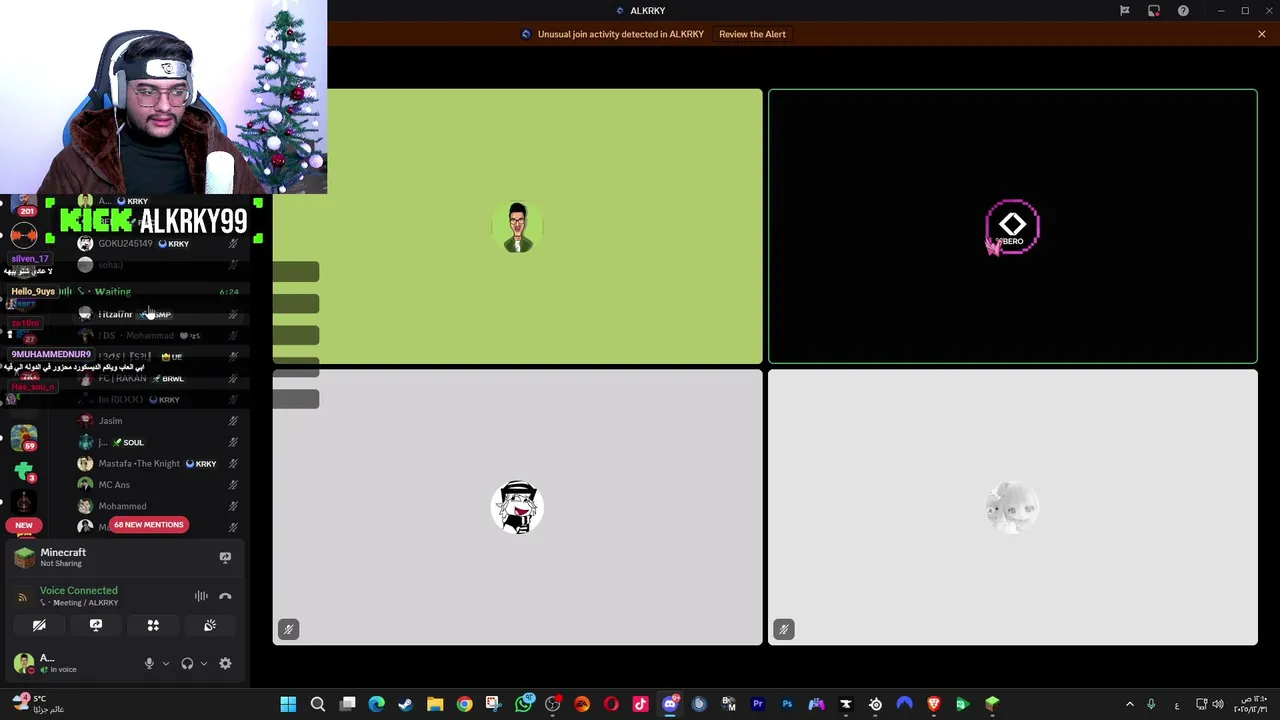Open the soundboard icon
This screenshot has width=1280, height=720.
click(210, 625)
